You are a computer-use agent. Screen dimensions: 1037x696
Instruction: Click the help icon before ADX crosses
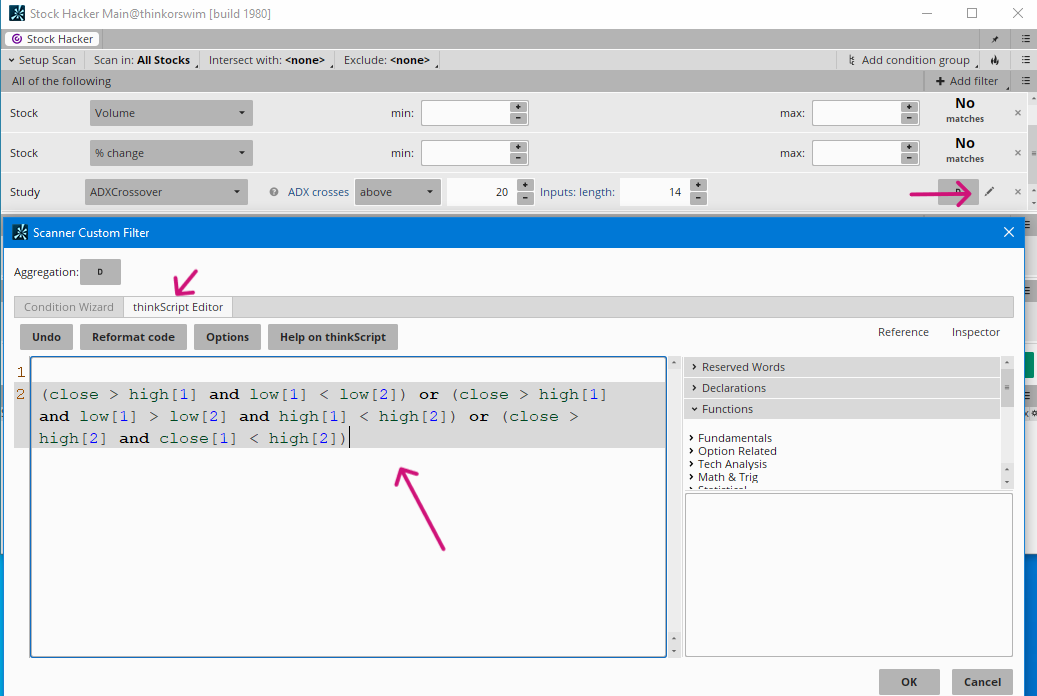pyautogui.click(x=274, y=192)
